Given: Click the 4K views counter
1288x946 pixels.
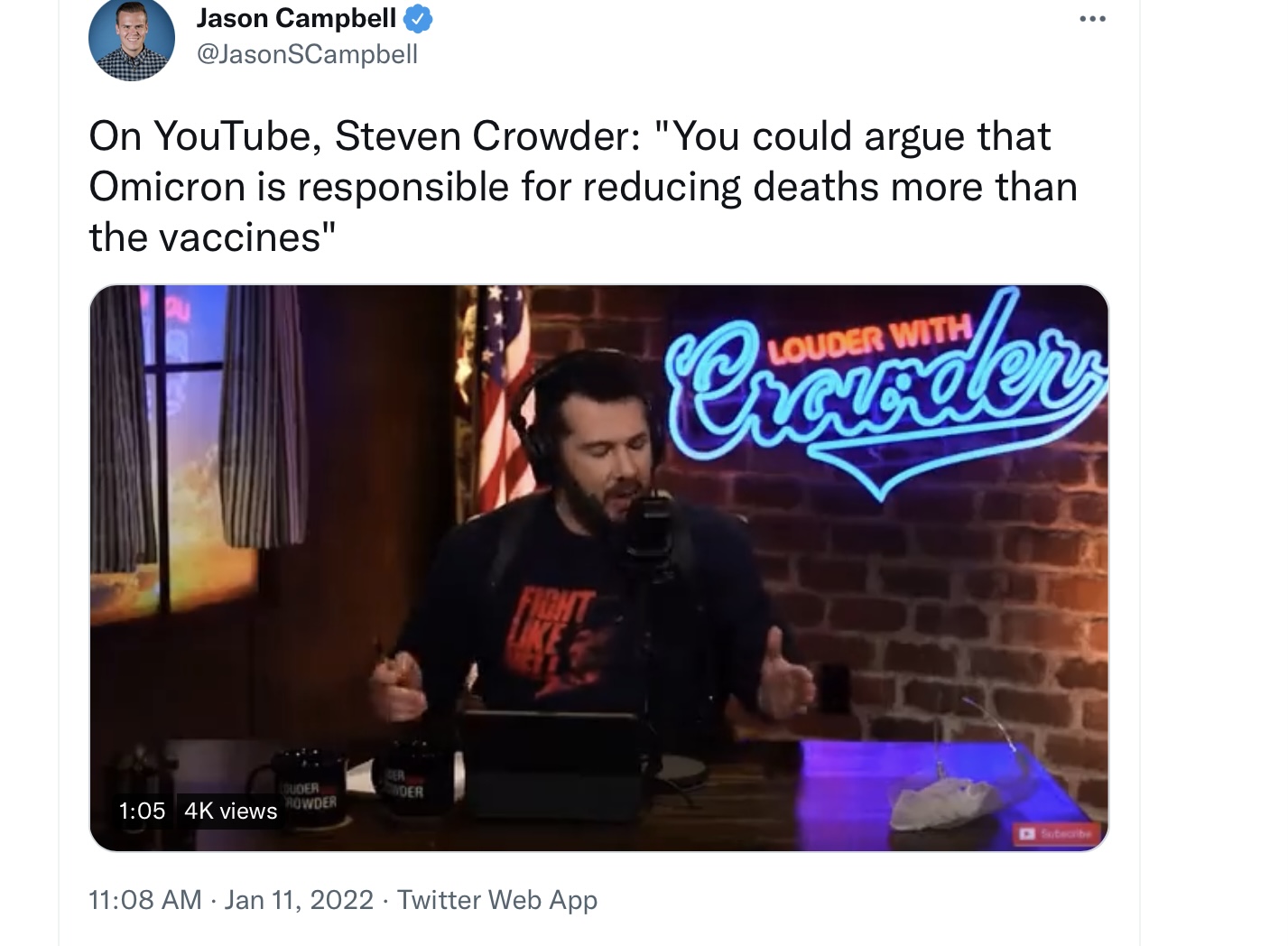Looking at the screenshot, I should tap(230, 811).
